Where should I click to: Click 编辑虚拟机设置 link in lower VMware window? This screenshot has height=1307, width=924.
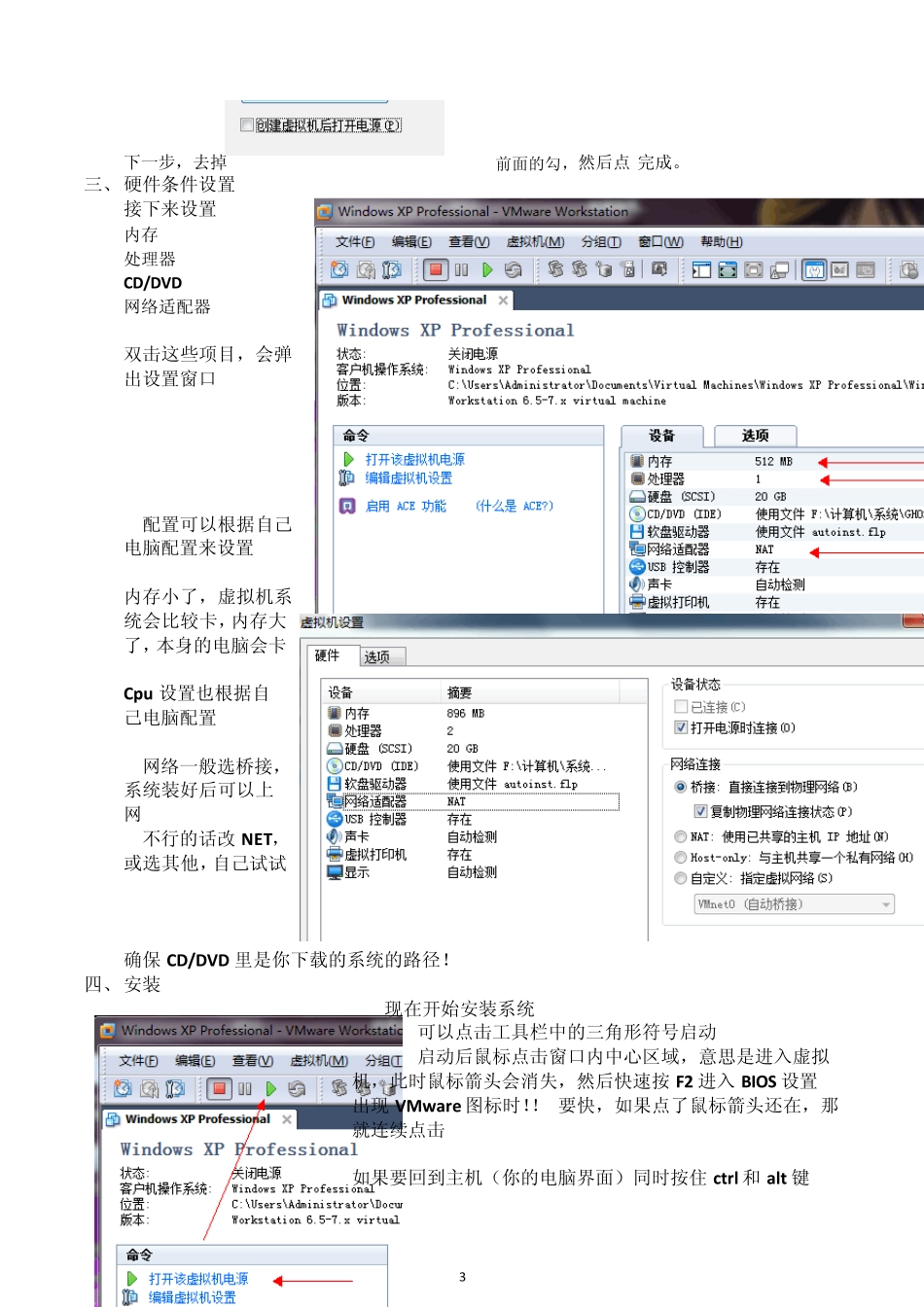coord(192,1297)
